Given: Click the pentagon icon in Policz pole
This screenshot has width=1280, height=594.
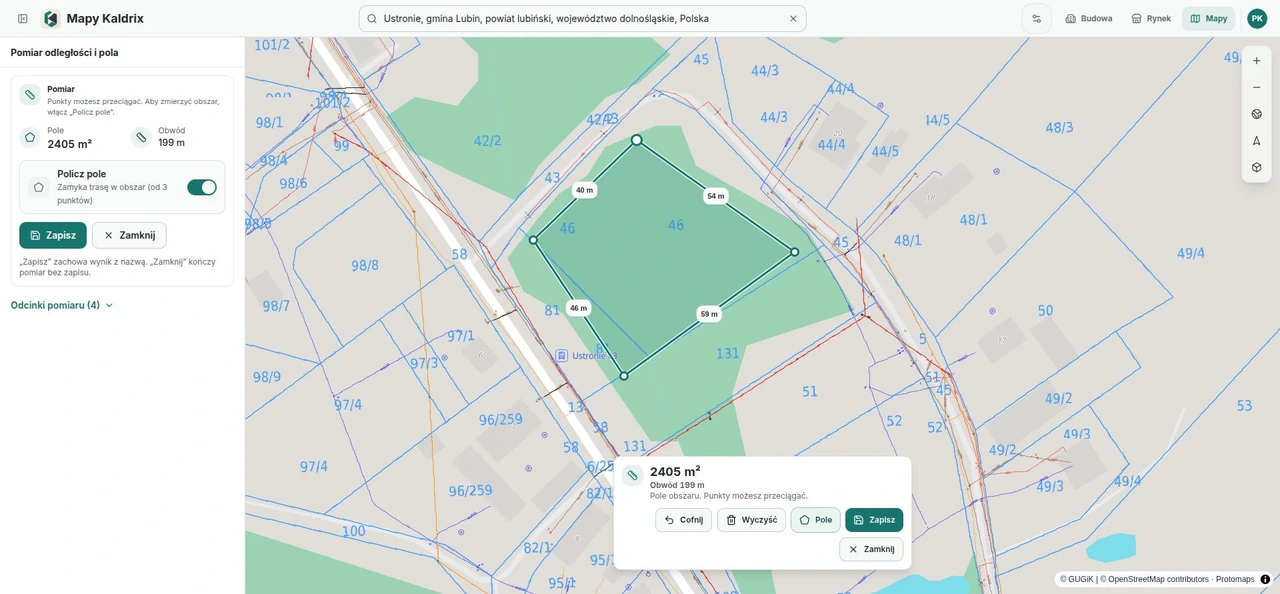Looking at the screenshot, I should (38, 187).
